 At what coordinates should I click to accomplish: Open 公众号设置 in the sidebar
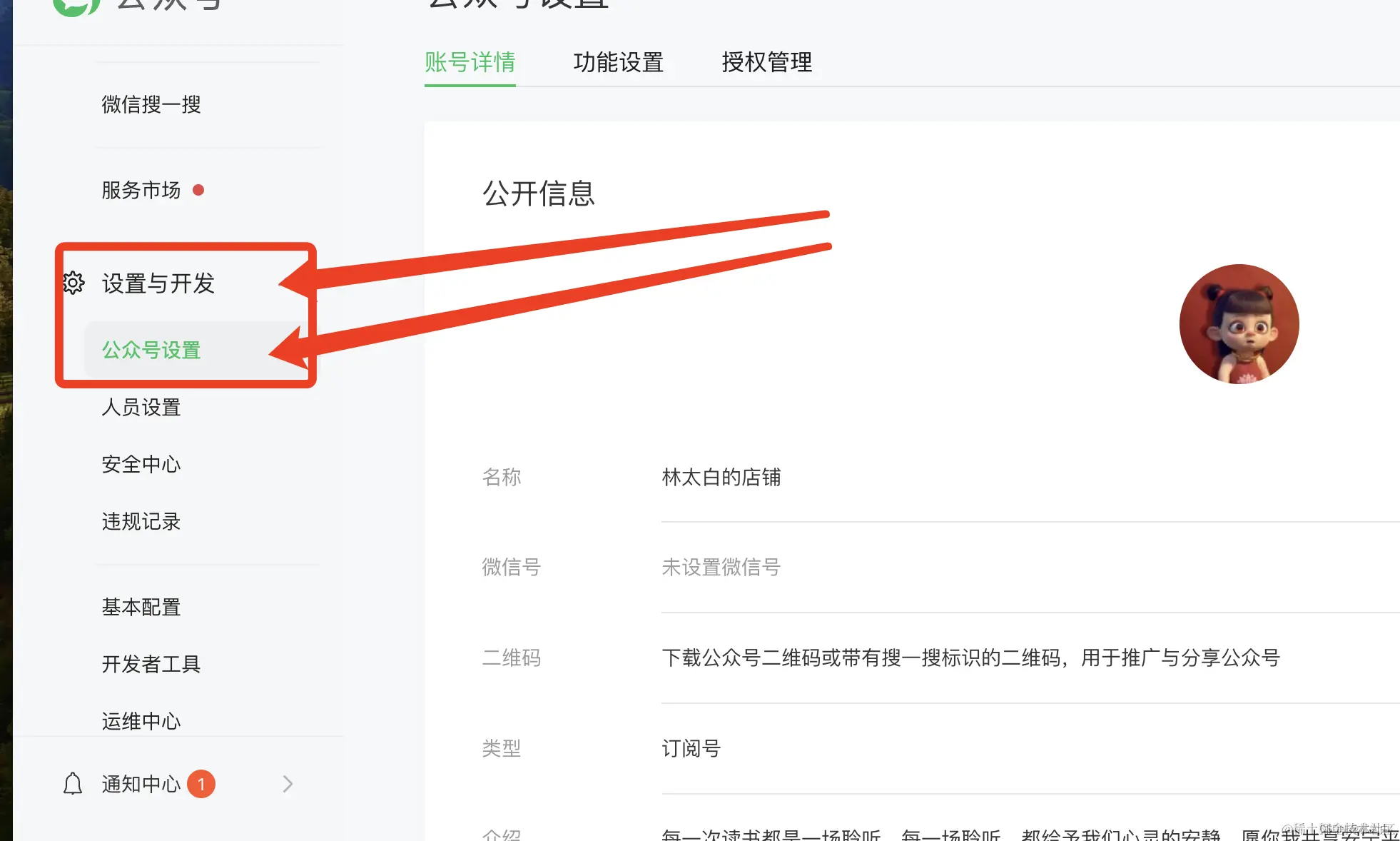[151, 351]
